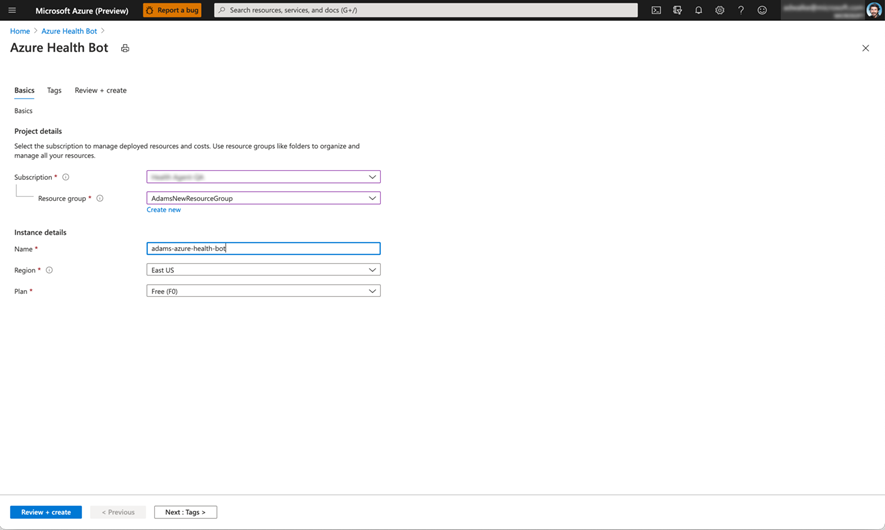885x530 pixels.
Task: Expand the Region dropdown showing East US
Action: tap(264, 270)
